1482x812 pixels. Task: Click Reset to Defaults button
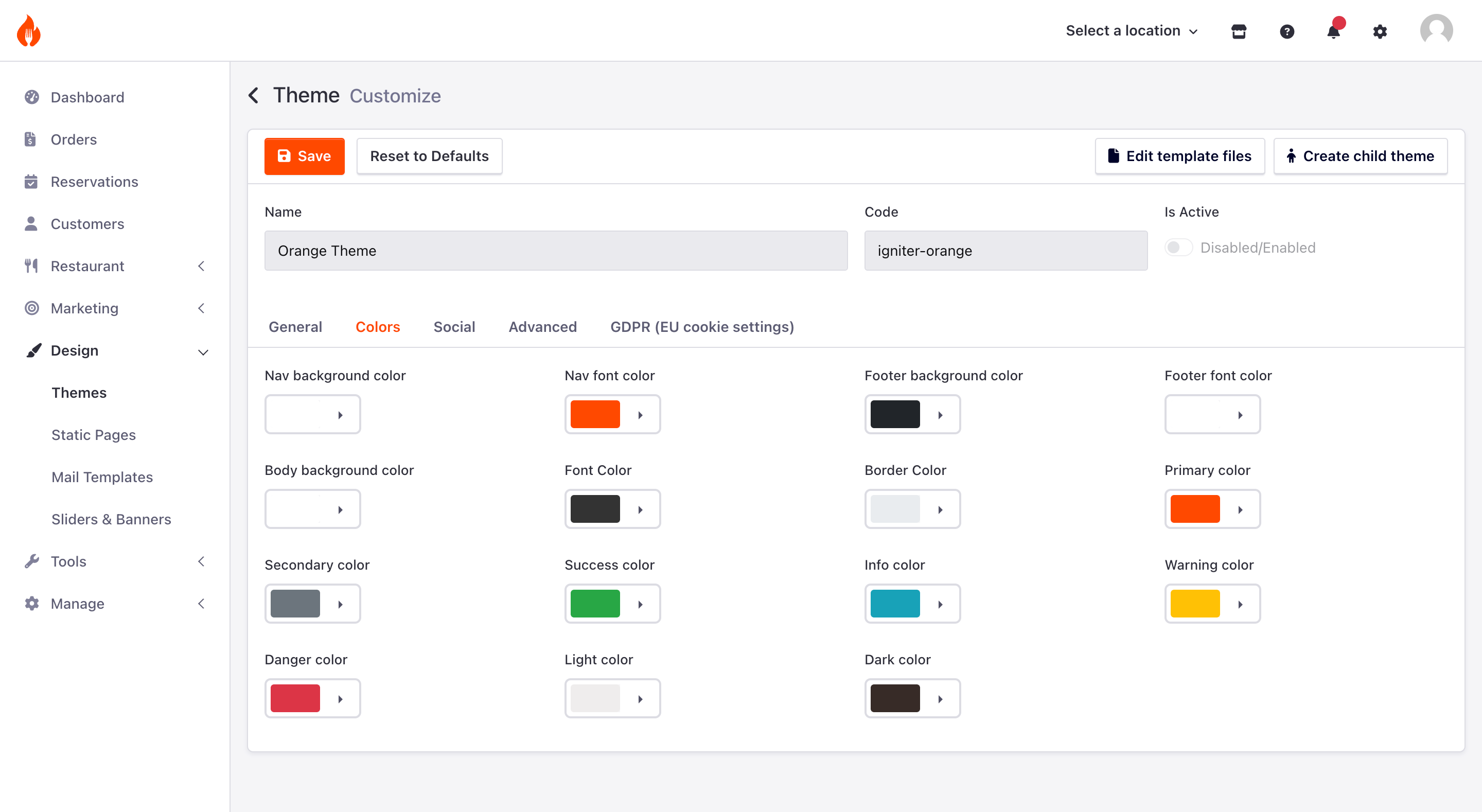(429, 156)
